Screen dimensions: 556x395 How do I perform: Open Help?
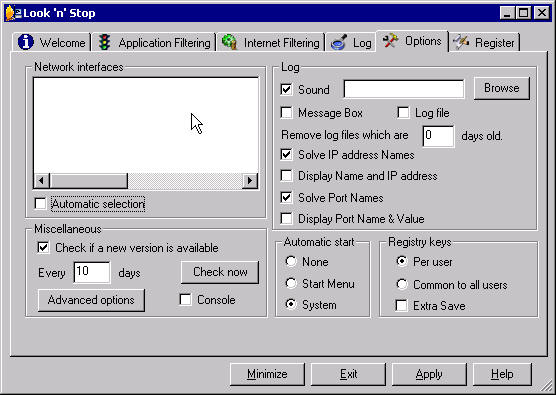tap(502, 374)
